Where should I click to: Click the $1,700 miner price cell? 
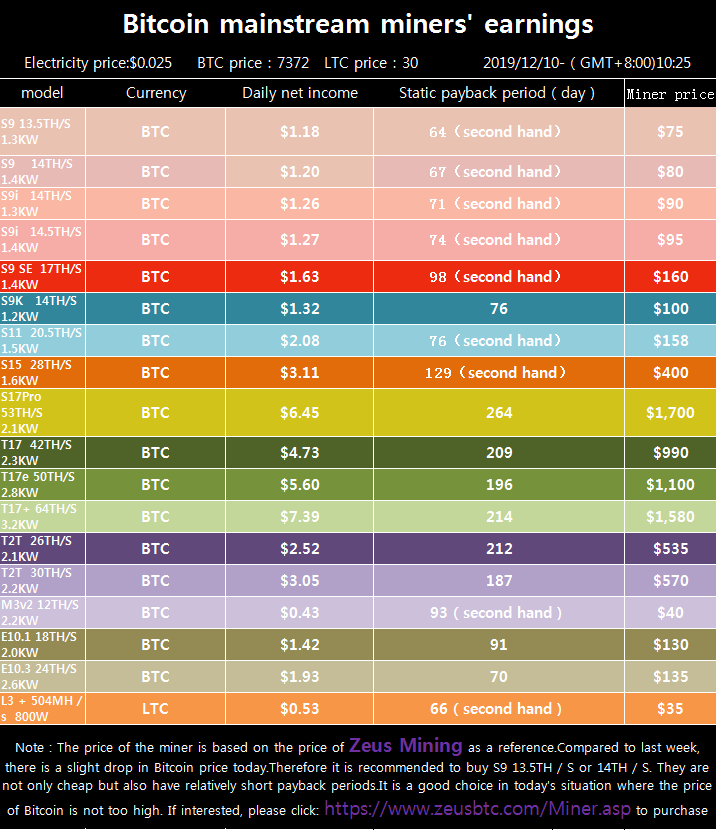[670, 412]
